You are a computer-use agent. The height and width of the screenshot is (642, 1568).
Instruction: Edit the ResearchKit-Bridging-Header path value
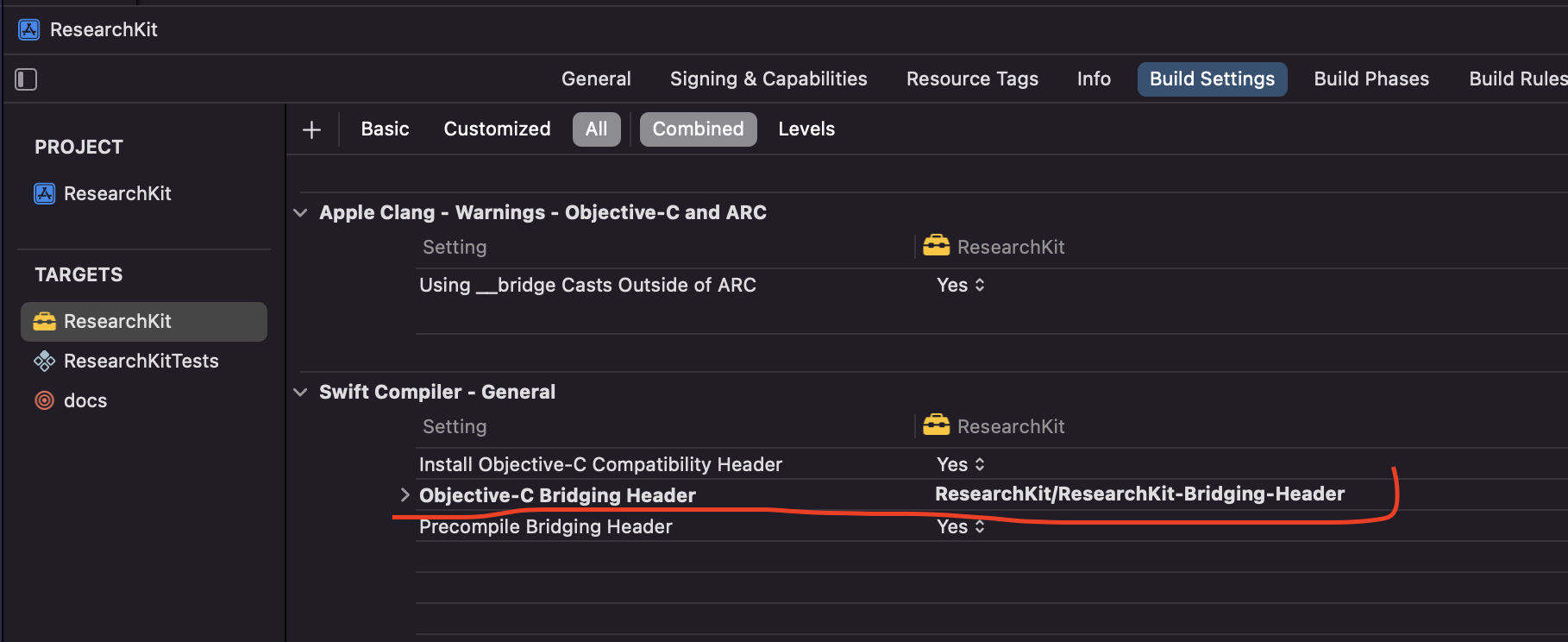(x=1139, y=494)
